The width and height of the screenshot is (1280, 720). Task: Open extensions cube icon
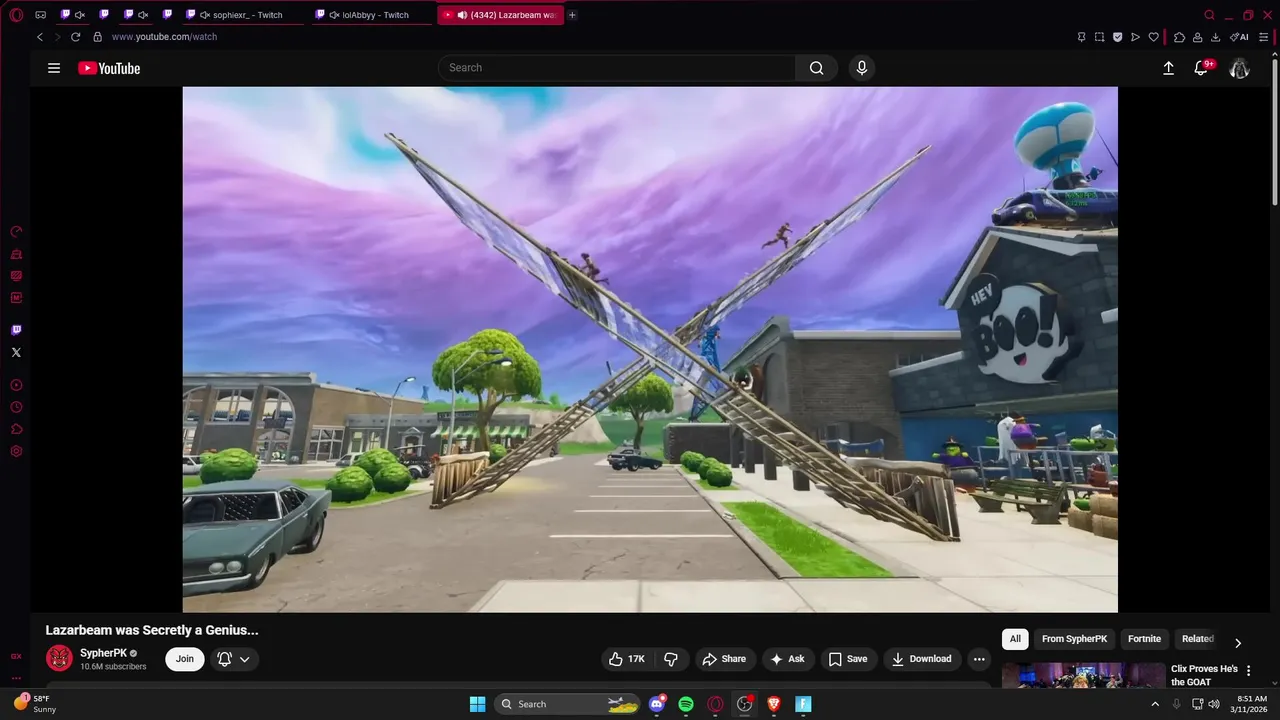click(1179, 37)
